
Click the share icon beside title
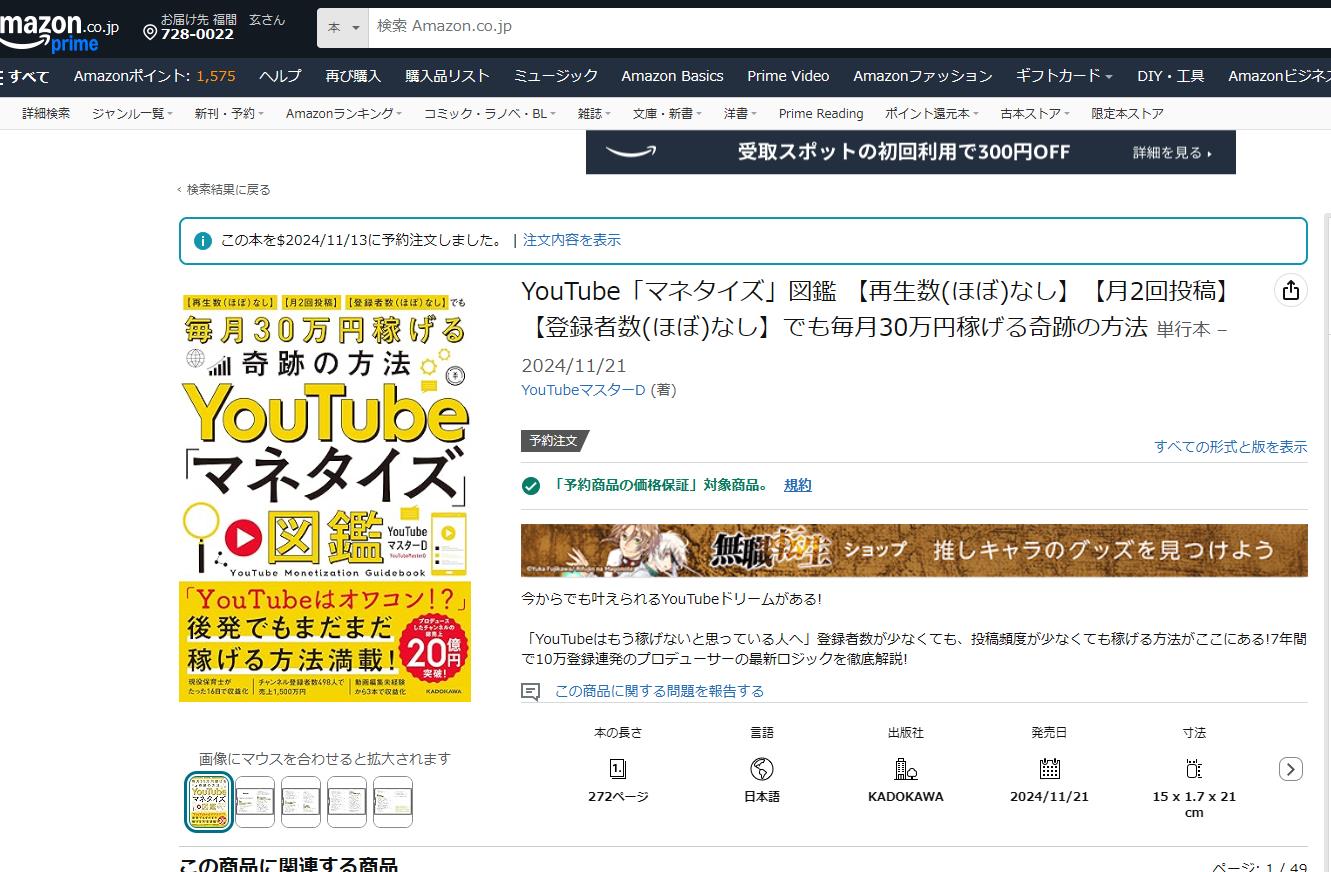point(1291,290)
